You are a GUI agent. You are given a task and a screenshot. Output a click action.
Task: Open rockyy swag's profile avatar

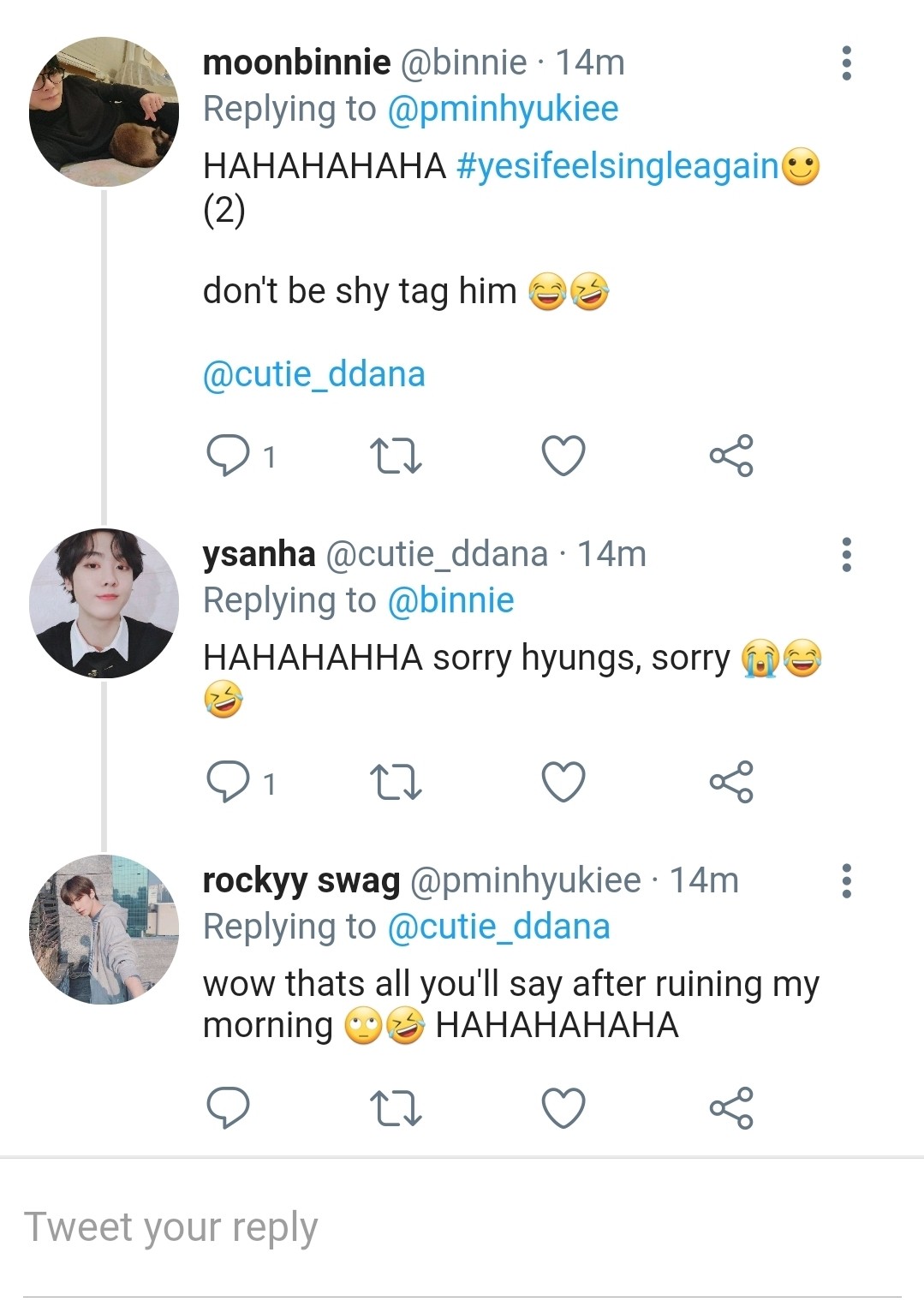point(104,929)
